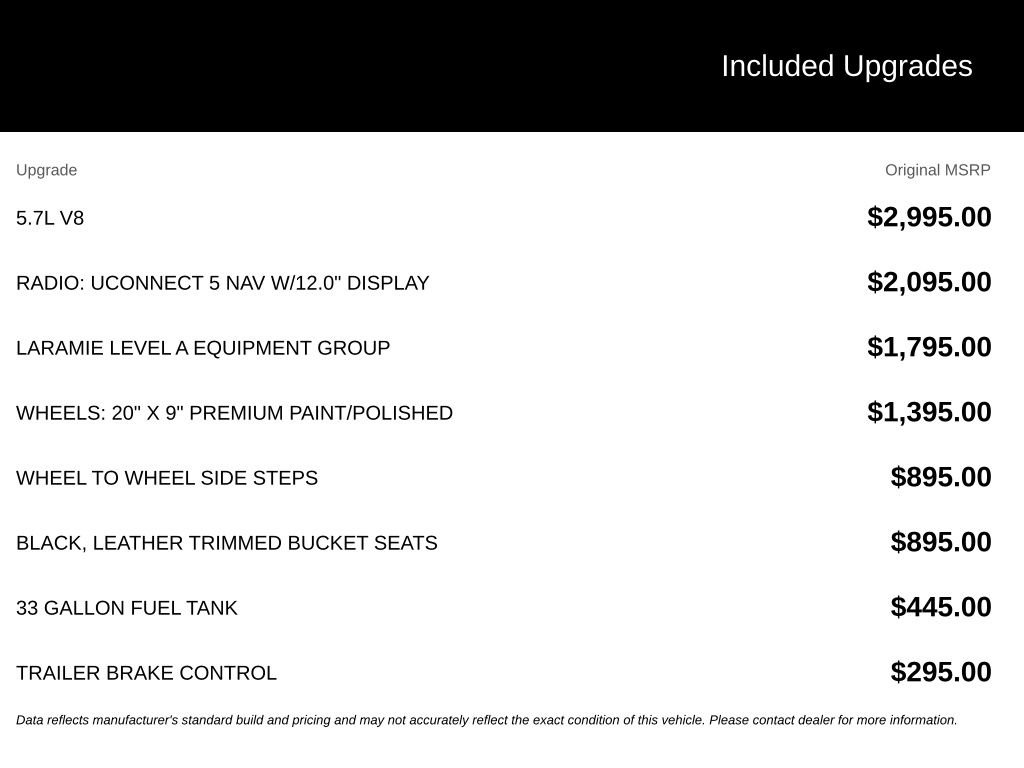Select Laramie Level A Equipment Group
This screenshot has height=768, width=1024.
pos(203,348)
